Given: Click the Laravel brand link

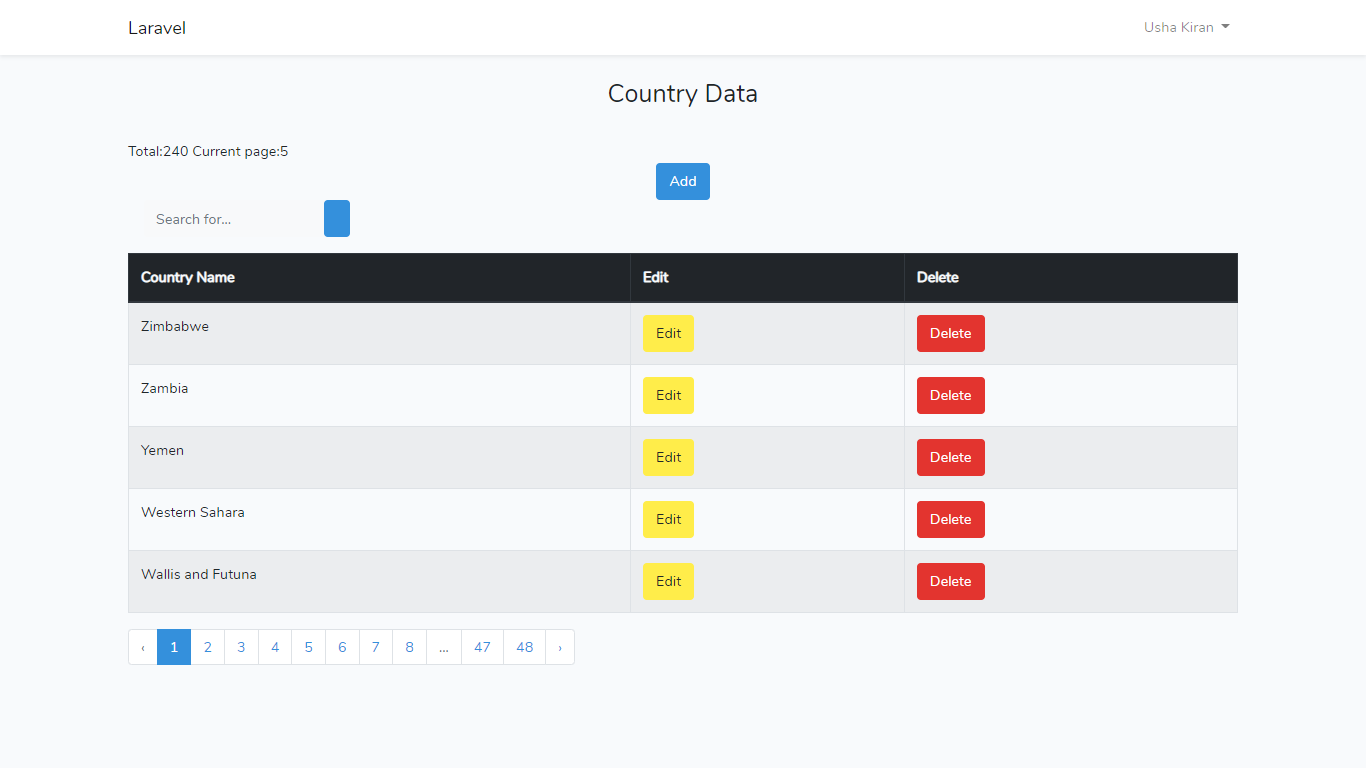Looking at the screenshot, I should (x=157, y=28).
